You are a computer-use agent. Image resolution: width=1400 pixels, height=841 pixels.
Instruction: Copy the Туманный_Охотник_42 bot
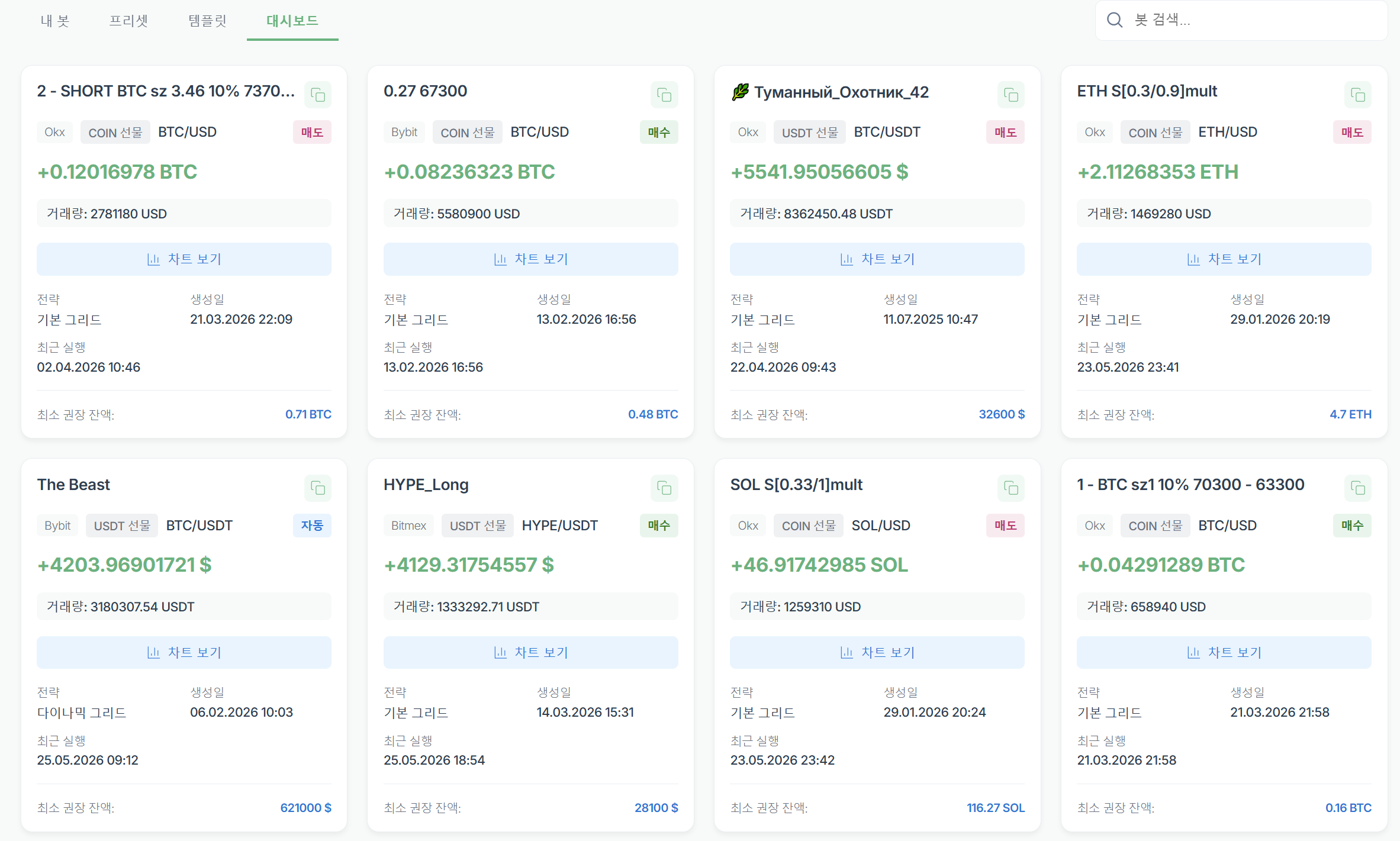coord(1011,95)
